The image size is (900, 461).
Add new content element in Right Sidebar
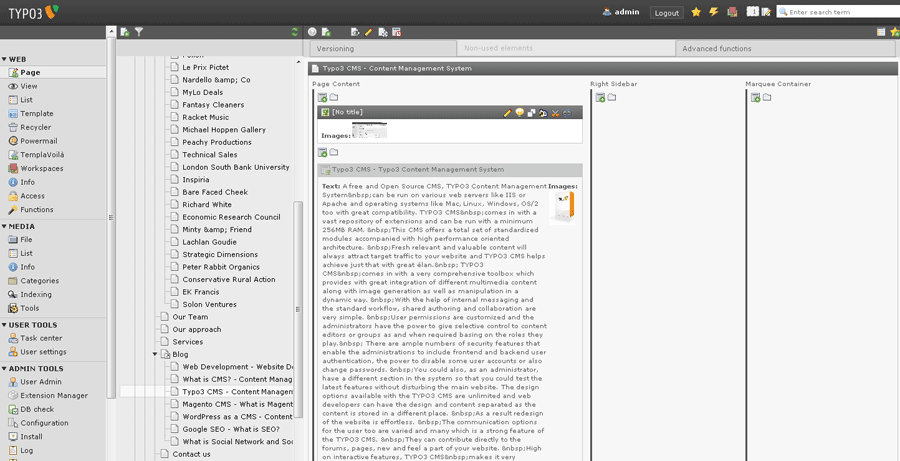coord(600,98)
